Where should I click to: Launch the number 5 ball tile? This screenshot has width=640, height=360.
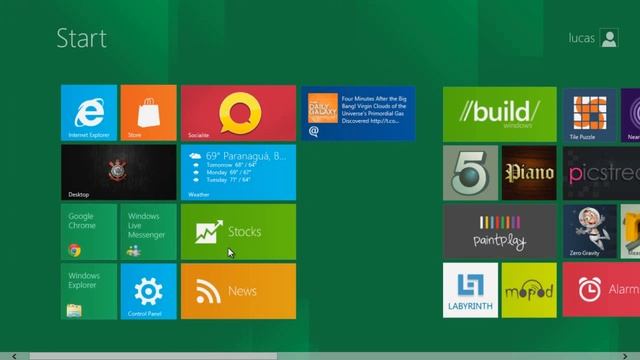471,173
